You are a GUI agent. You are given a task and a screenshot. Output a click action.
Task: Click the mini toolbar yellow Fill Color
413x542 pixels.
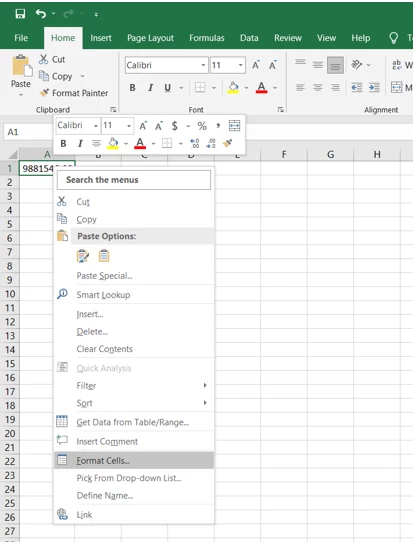coord(113,143)
